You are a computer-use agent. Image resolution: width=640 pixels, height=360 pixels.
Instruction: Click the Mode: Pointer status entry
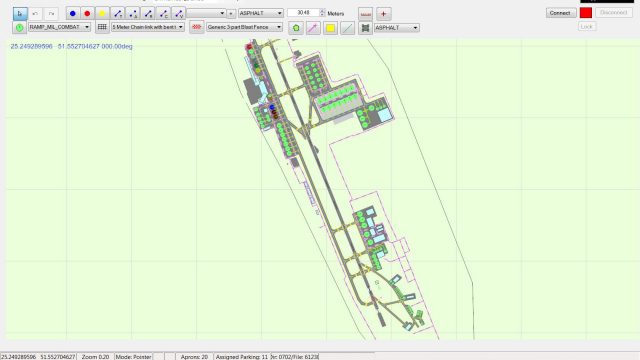[x=133, y=357]
